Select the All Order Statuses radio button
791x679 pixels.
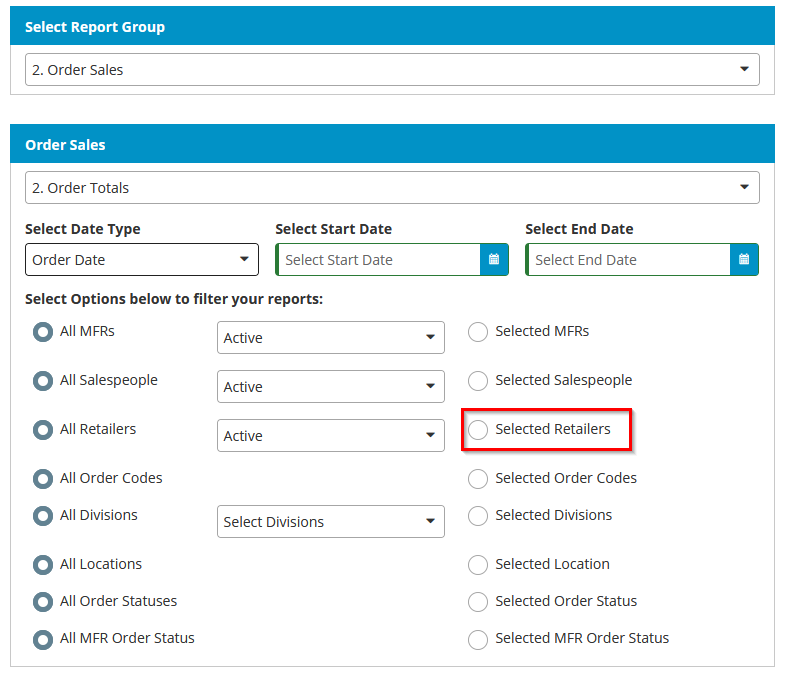click(43, 602)
